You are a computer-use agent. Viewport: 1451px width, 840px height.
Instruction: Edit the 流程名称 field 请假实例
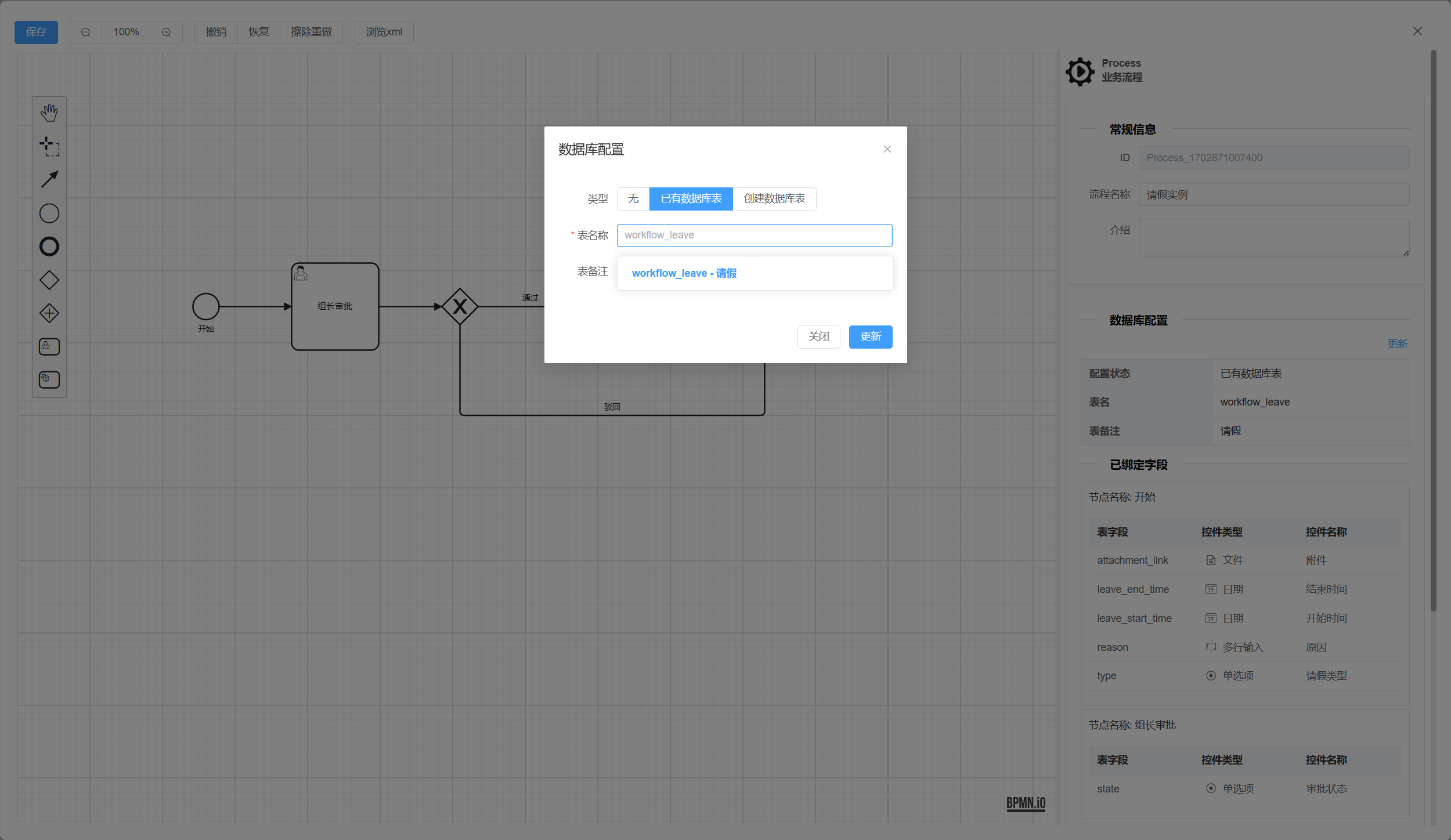click(1273, 194)
